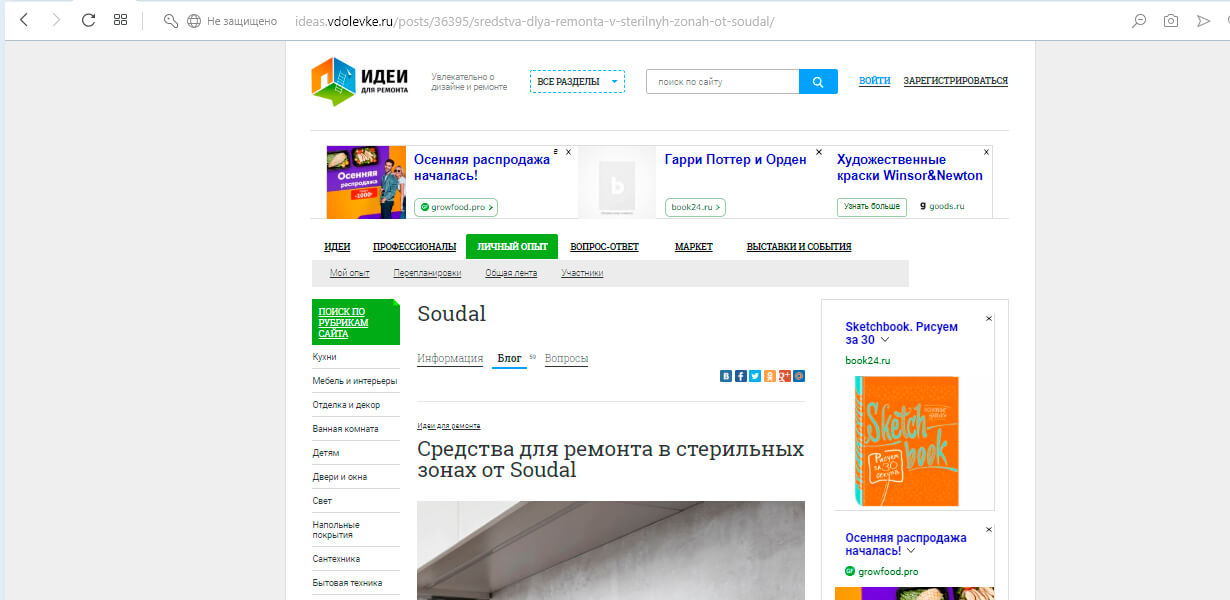Switch to the Вопросы tab
1230x600 pixels.
click(566, 359)
